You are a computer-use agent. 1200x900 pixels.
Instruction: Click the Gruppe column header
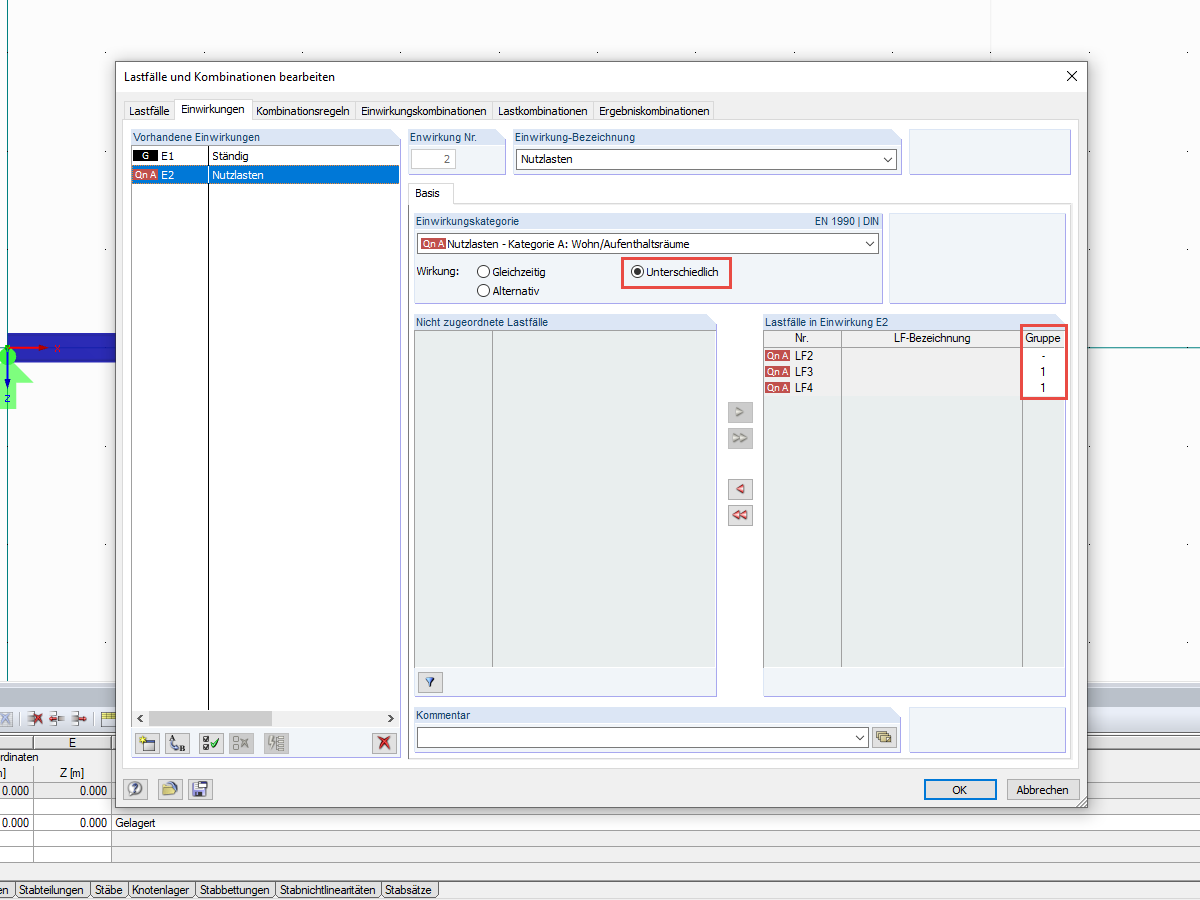(x=1043, y=338)
